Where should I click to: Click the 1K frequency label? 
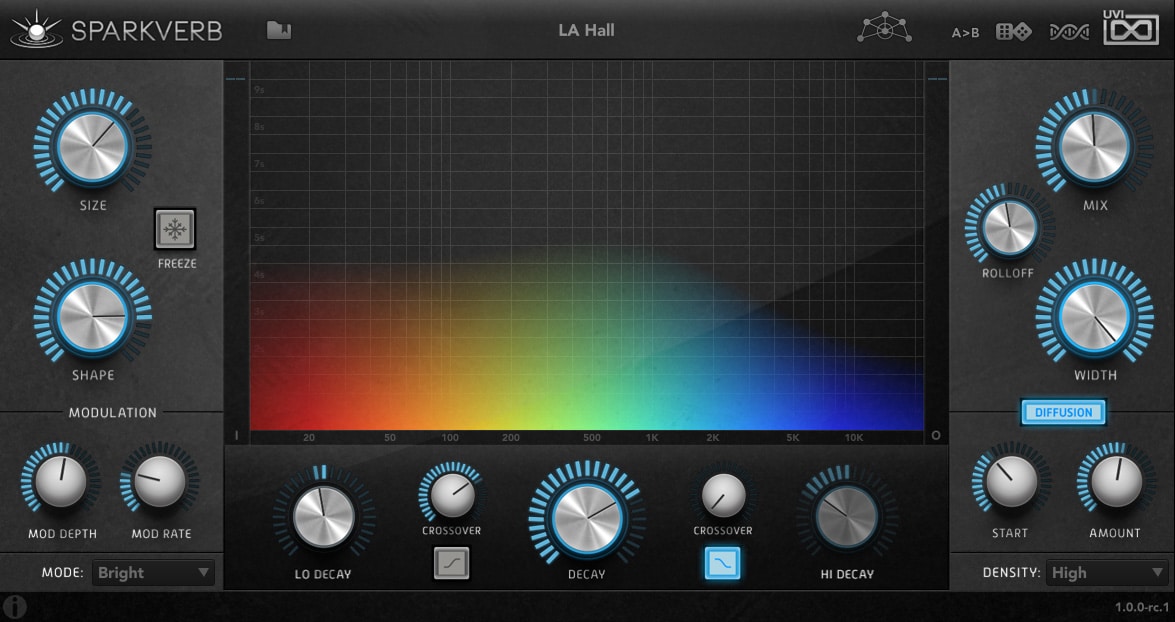click(x=653, y=438)
